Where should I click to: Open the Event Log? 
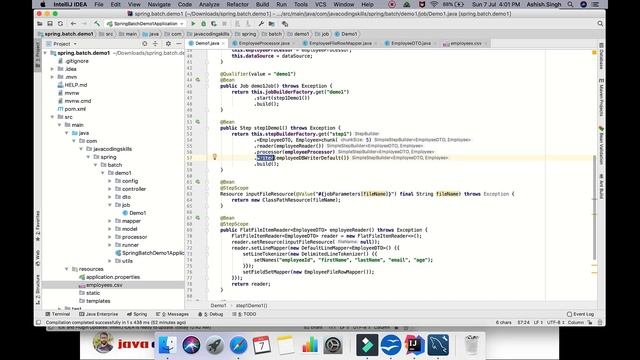(x=580, y=314)
